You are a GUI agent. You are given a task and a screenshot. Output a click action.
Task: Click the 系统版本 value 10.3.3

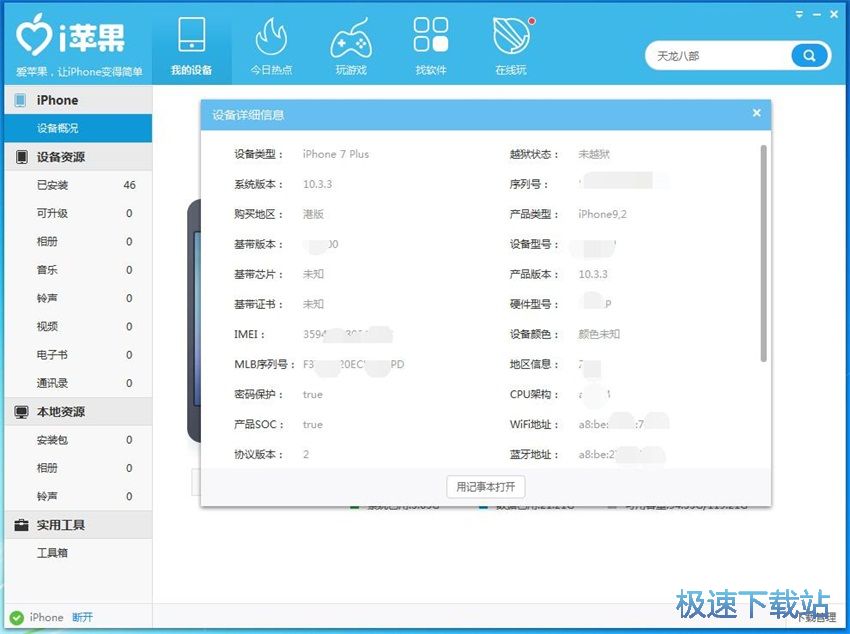318,184
